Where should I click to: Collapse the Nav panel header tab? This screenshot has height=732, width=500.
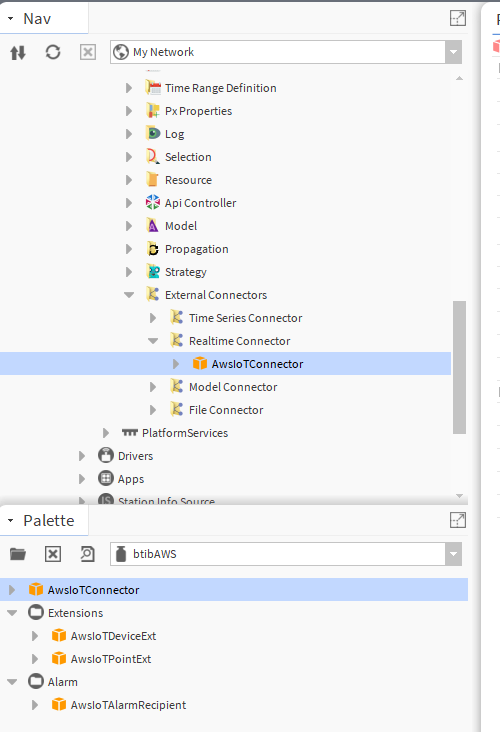[10, 19]
